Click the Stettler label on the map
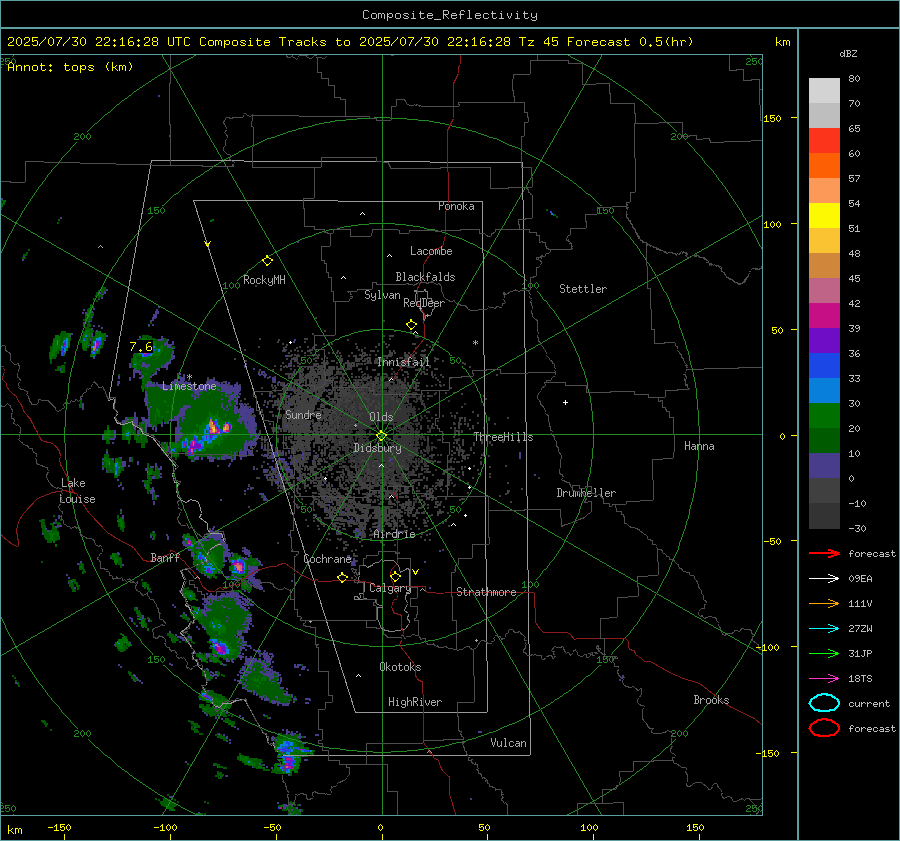Image resolution: width=900 pixels, height=841 pixels. 583,289
